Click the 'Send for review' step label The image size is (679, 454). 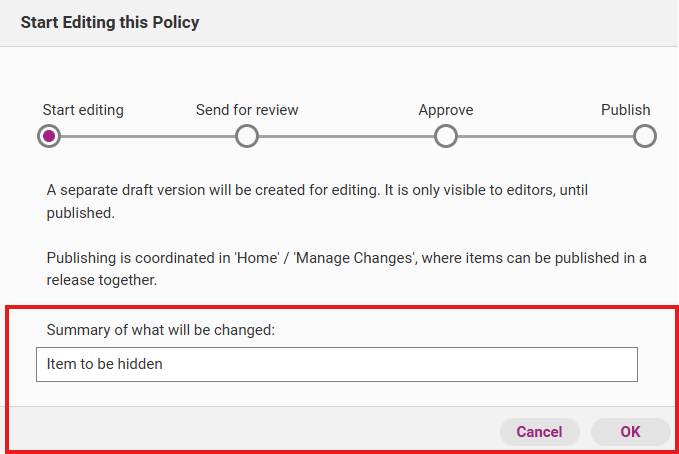tap(247, 110)
